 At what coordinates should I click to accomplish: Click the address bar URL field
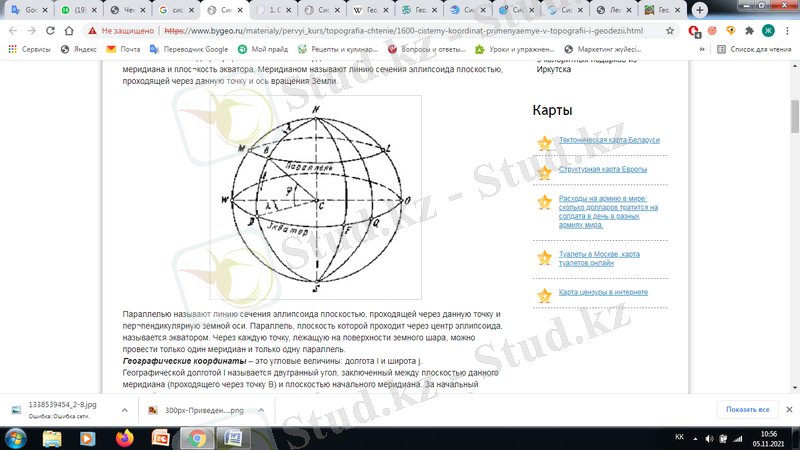tap(400, 31)
